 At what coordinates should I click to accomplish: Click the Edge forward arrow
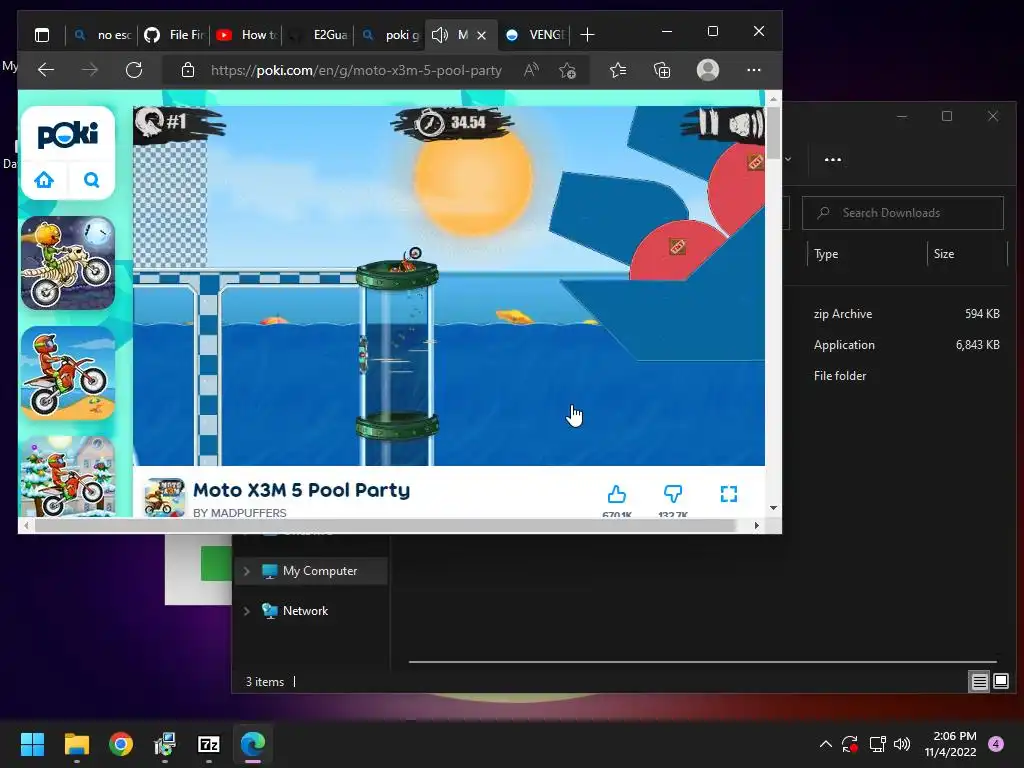pyautogui.click(x=90, y=70)
